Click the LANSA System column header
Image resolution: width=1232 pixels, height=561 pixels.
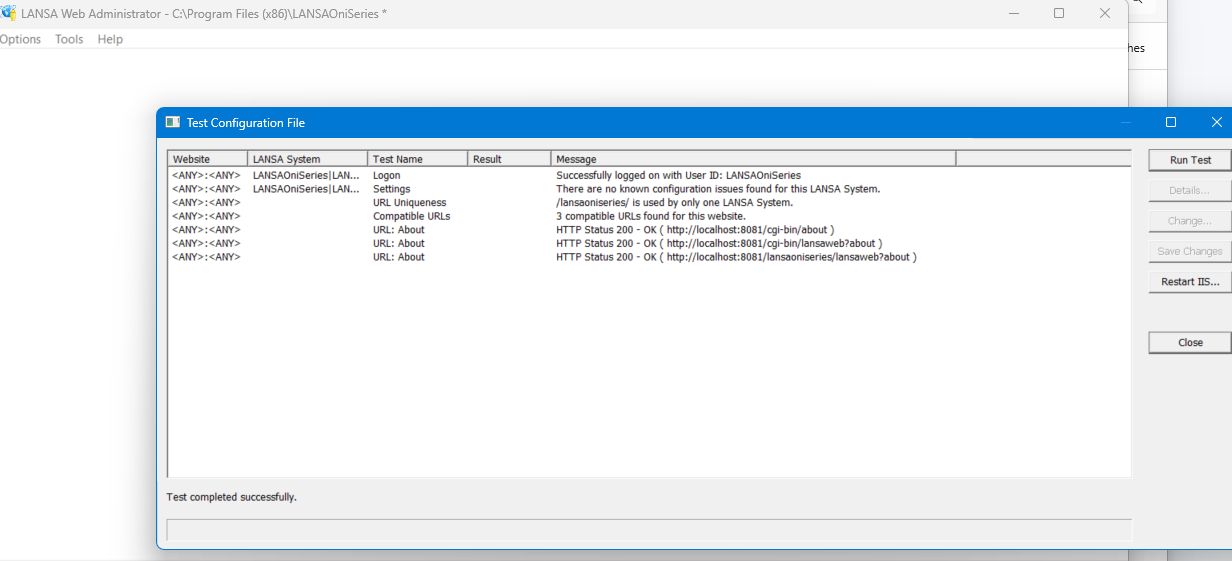pos(307,159)
